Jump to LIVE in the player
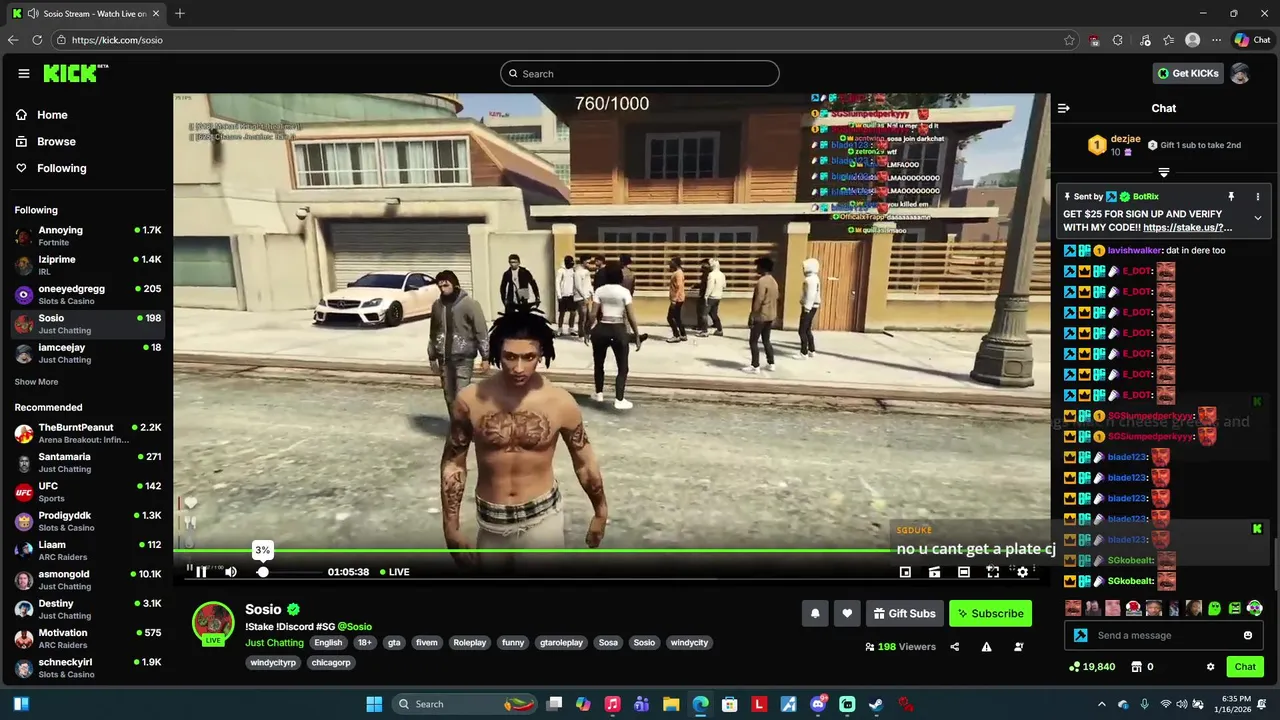This screenshot has width=1280, height=720. coord(394,572)
